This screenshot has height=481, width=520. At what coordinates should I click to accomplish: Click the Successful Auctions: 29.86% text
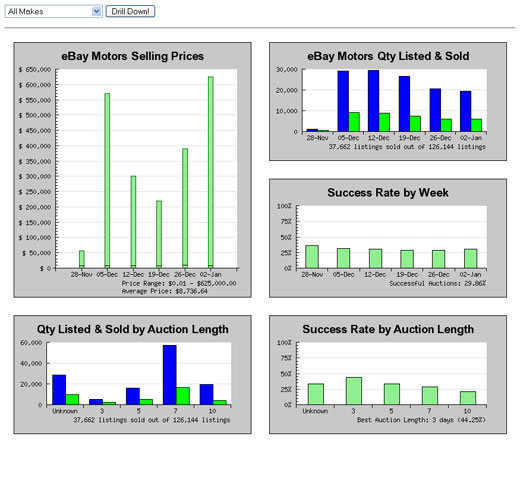pyautogui.click(x=437, y=283)
